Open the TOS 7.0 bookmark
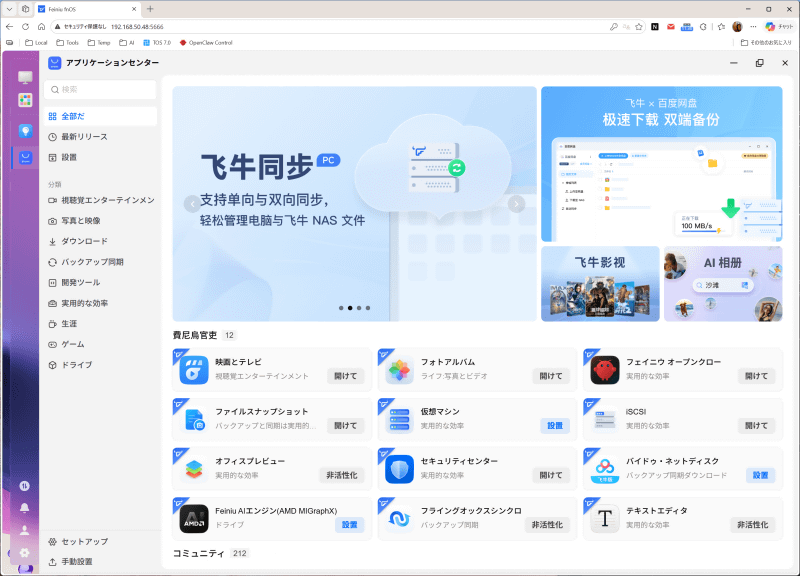 click(x=157, y=43)
